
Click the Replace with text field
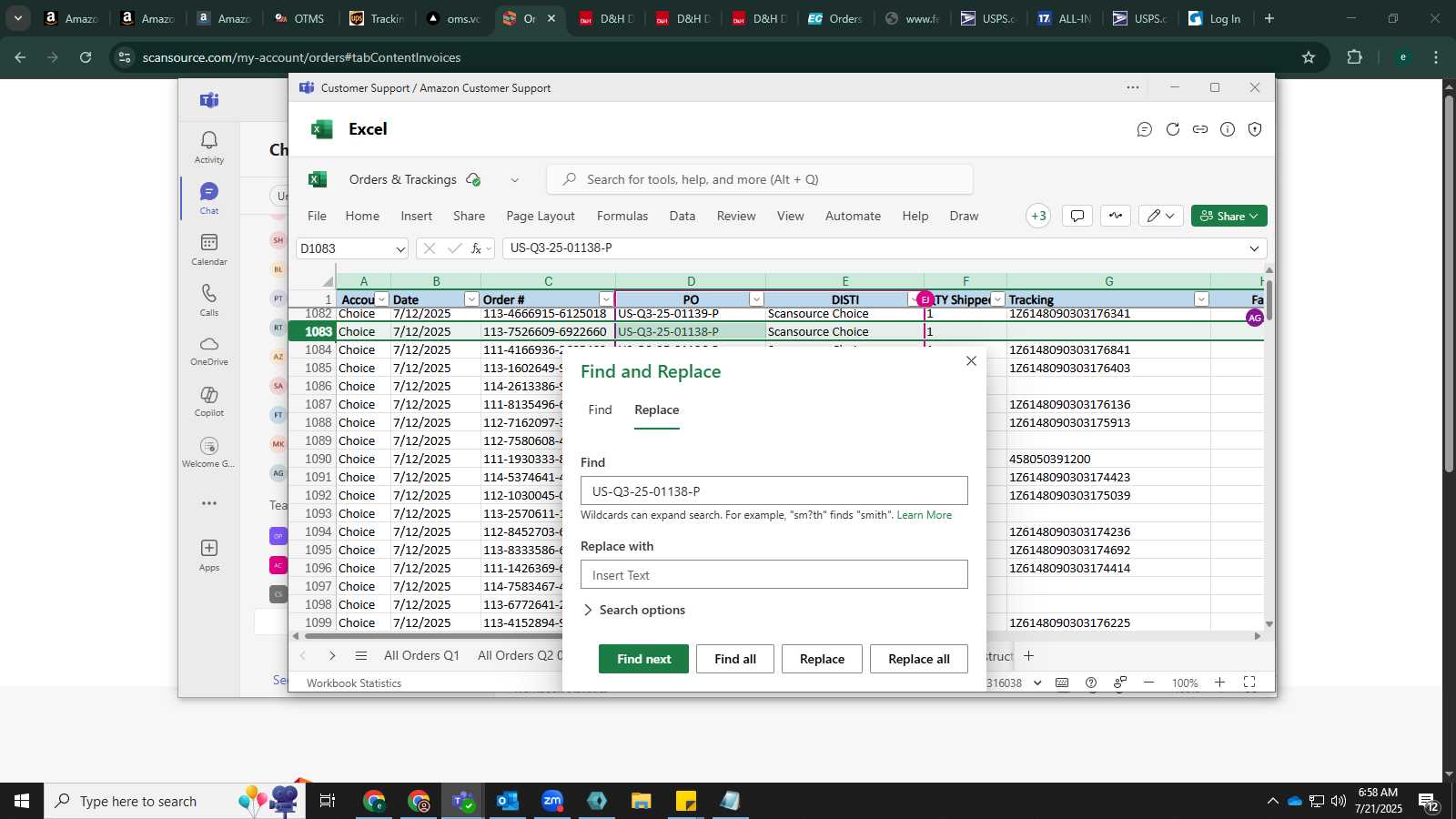coord(774,574)
